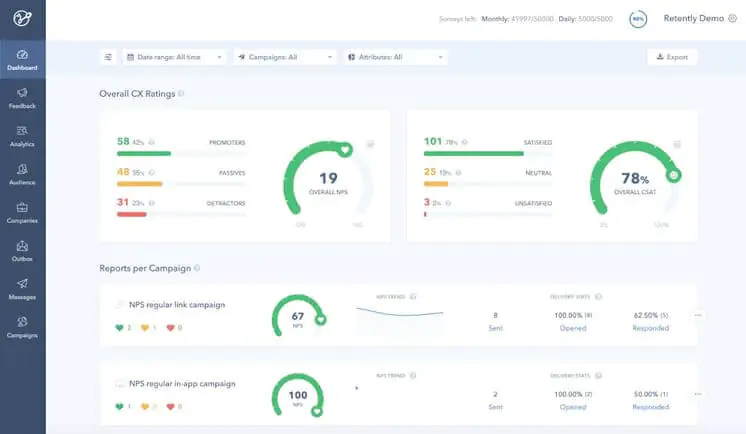The image size is (746, 434).
Task: Click the Retently Demo account name
Action: click(694, 19)
